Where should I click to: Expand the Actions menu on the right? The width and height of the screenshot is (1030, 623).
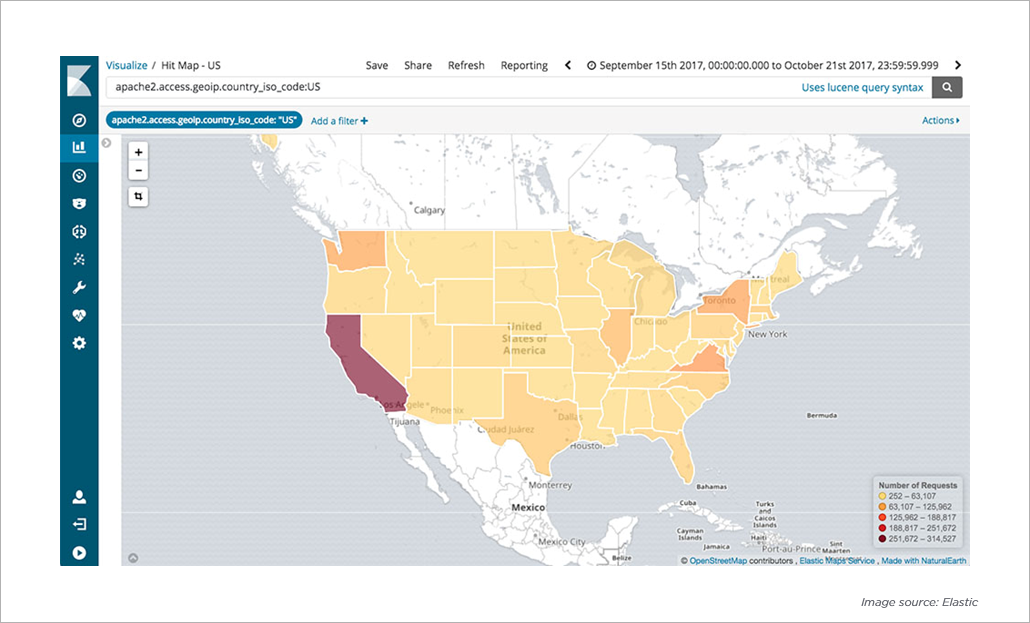[x=938, y=119]
